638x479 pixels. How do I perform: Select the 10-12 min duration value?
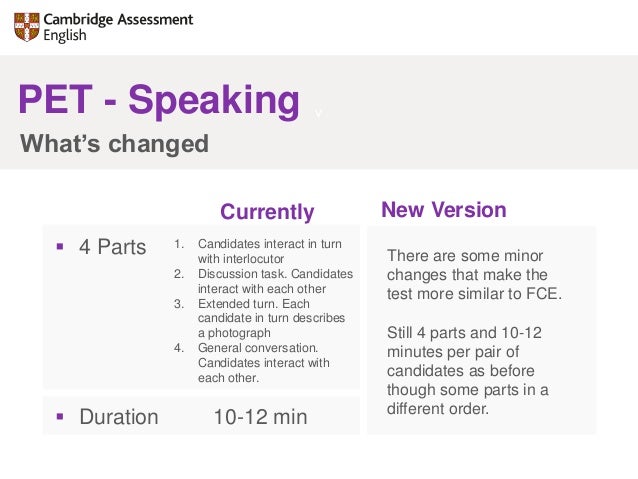[260, 417]
